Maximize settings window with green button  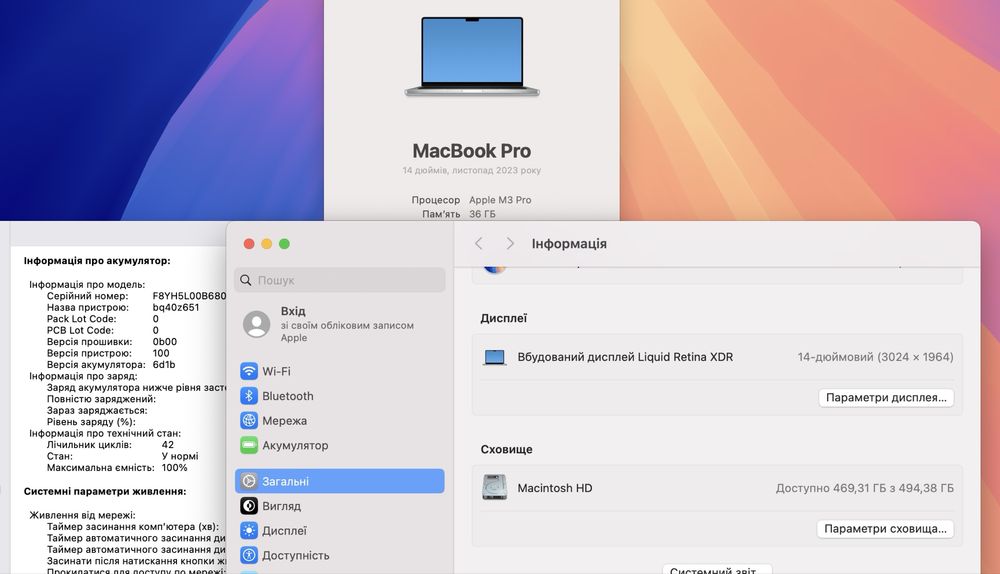point(284,244)
